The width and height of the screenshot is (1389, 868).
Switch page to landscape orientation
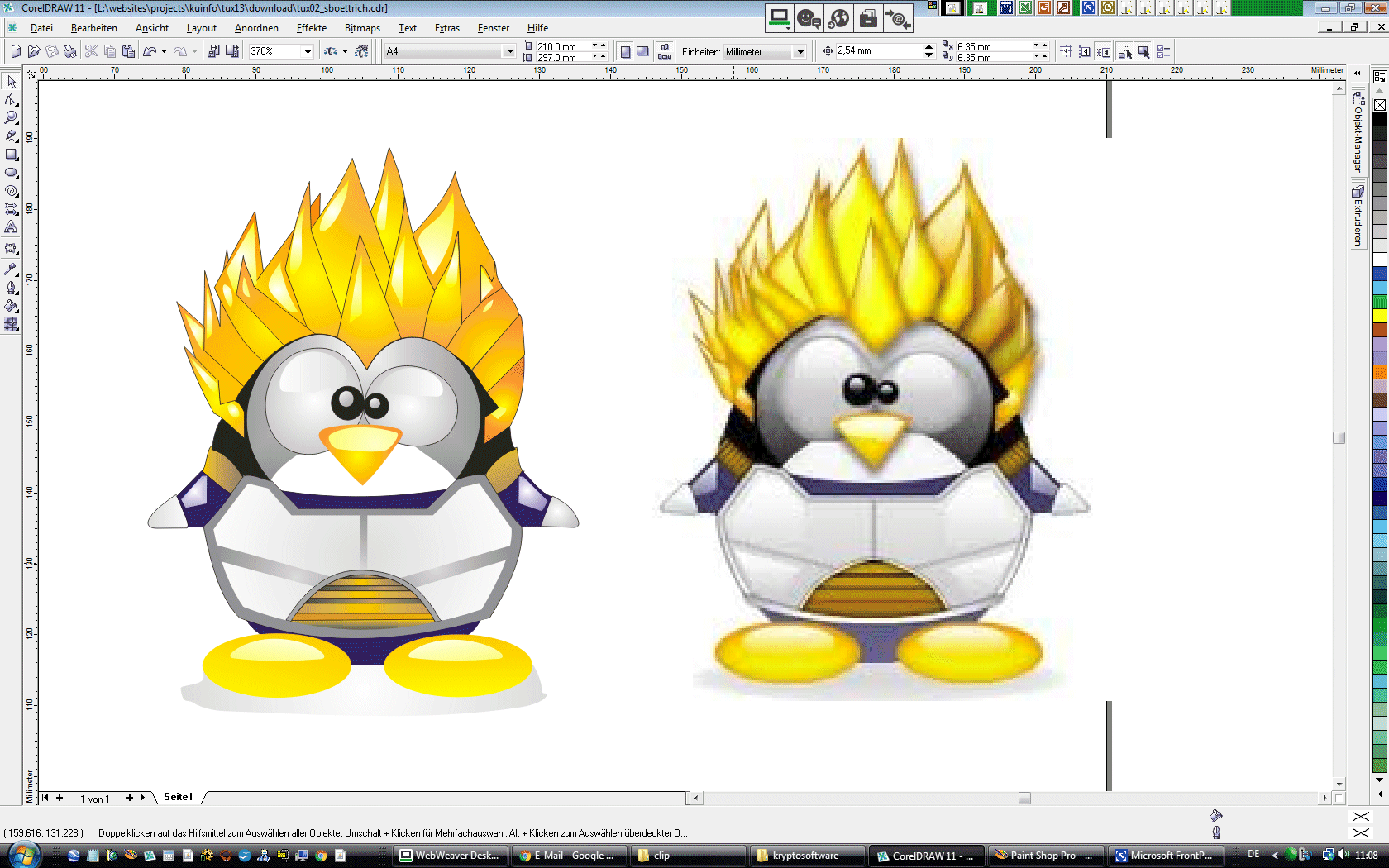pyautogui.click(x=642, y=51)
